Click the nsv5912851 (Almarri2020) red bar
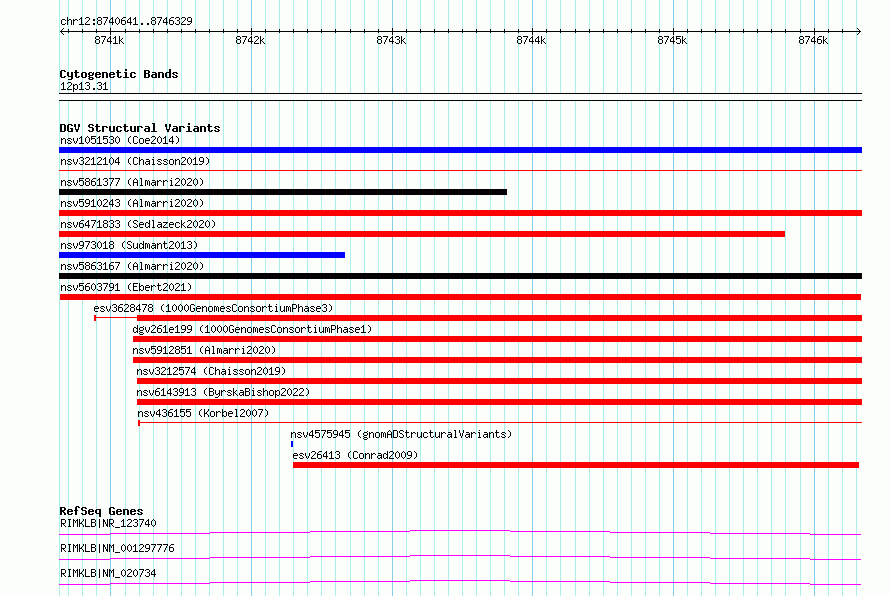 coord(497,360)
